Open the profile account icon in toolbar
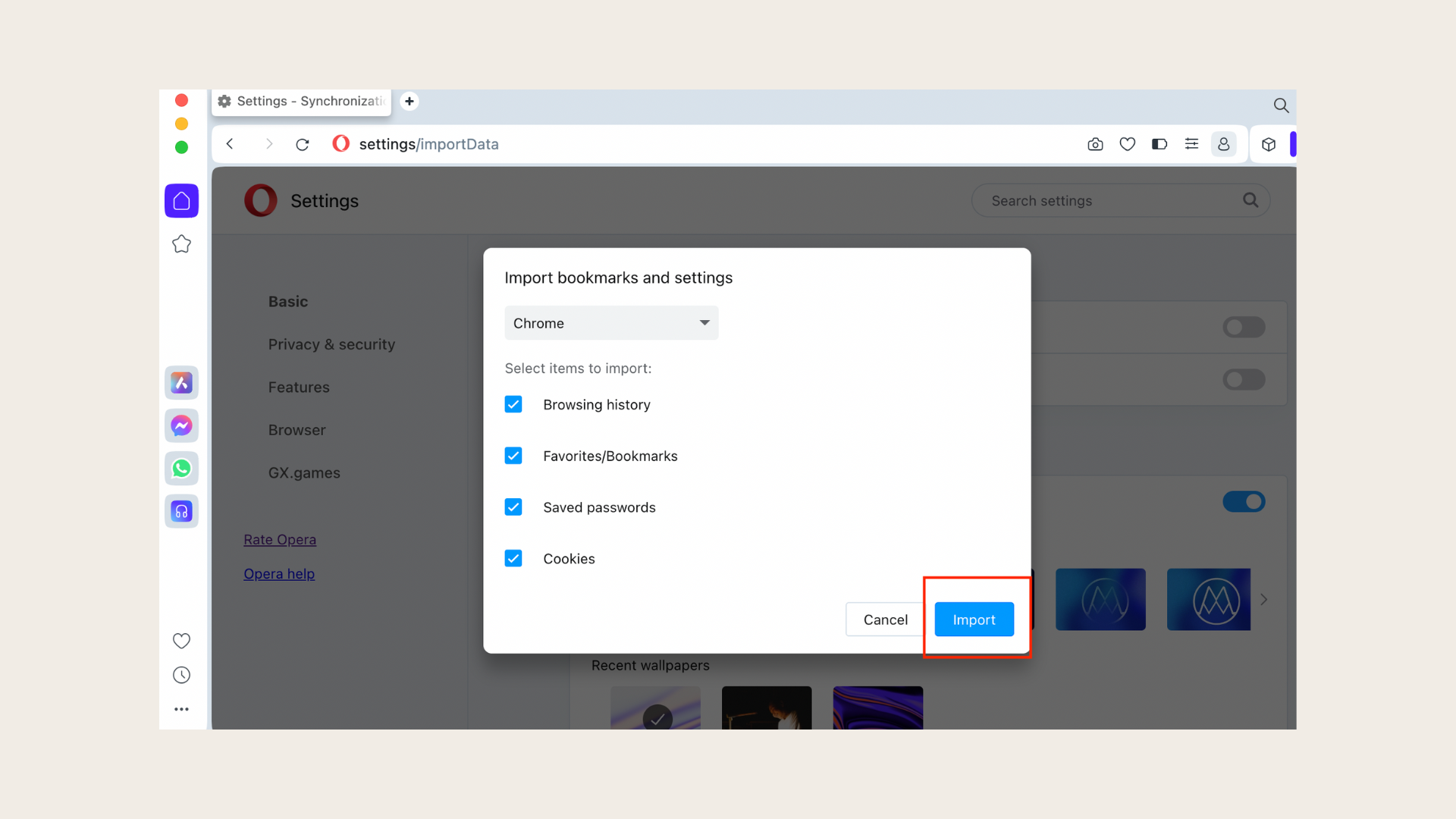 1224,144
